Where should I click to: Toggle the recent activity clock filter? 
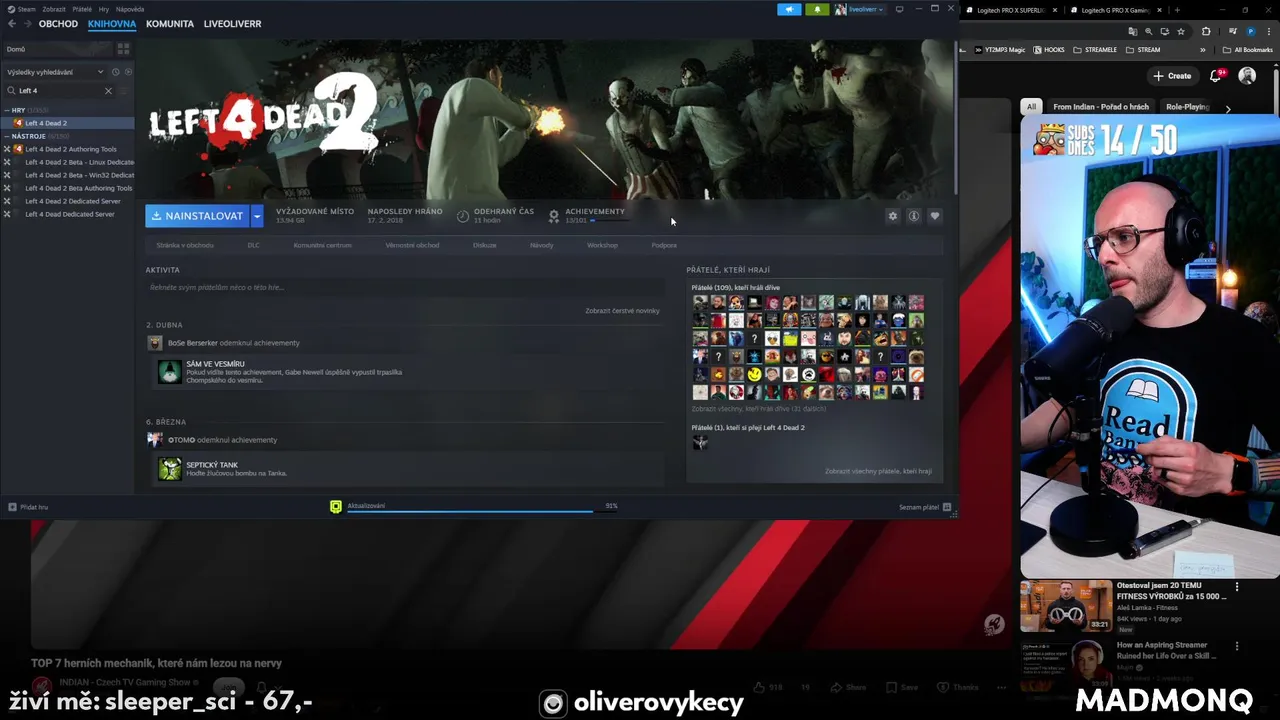[116, 72]
